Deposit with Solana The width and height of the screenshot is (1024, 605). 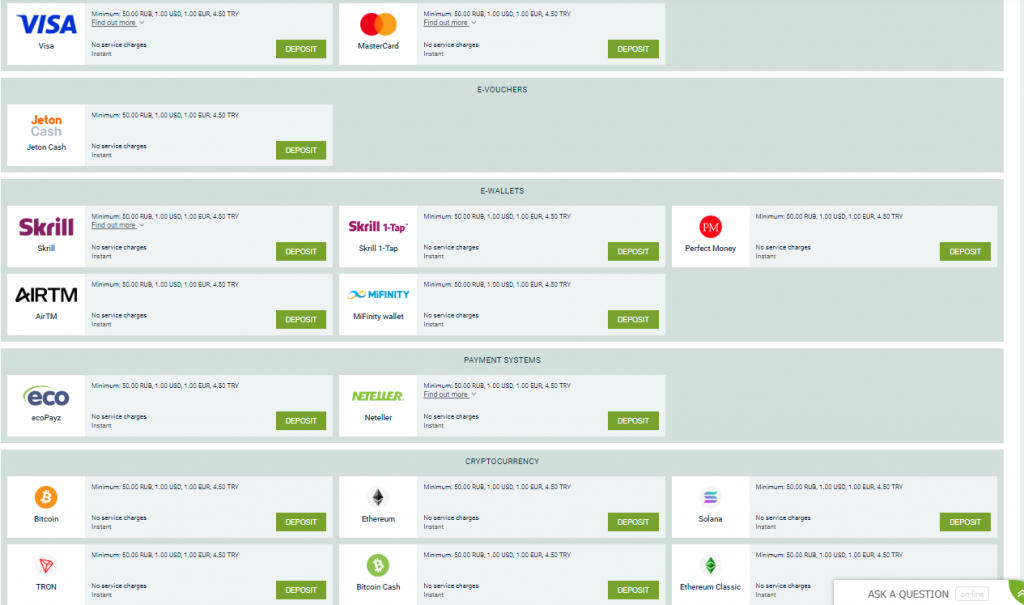click(965, 522)
